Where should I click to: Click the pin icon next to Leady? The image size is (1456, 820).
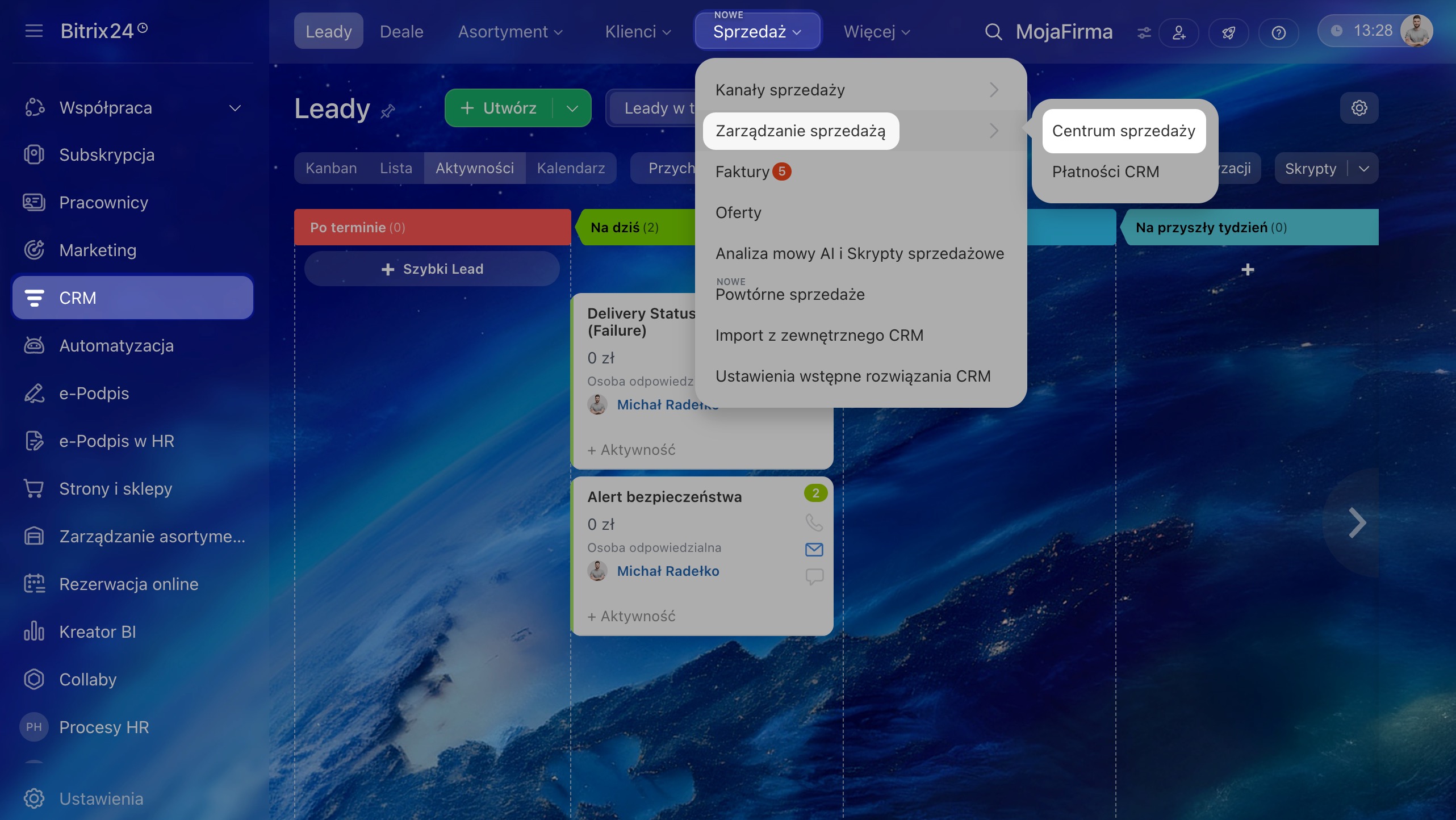click(388, 111)
